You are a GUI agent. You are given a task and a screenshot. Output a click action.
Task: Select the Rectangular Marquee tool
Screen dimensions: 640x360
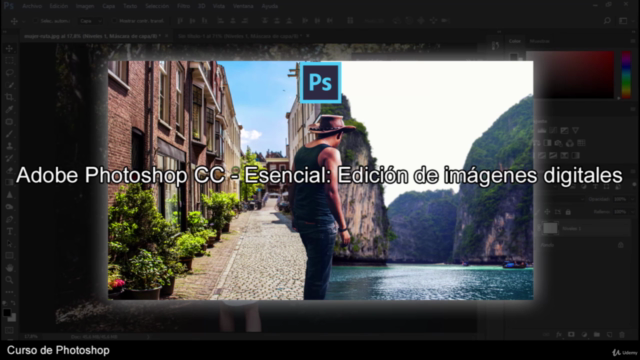point(9,61)
